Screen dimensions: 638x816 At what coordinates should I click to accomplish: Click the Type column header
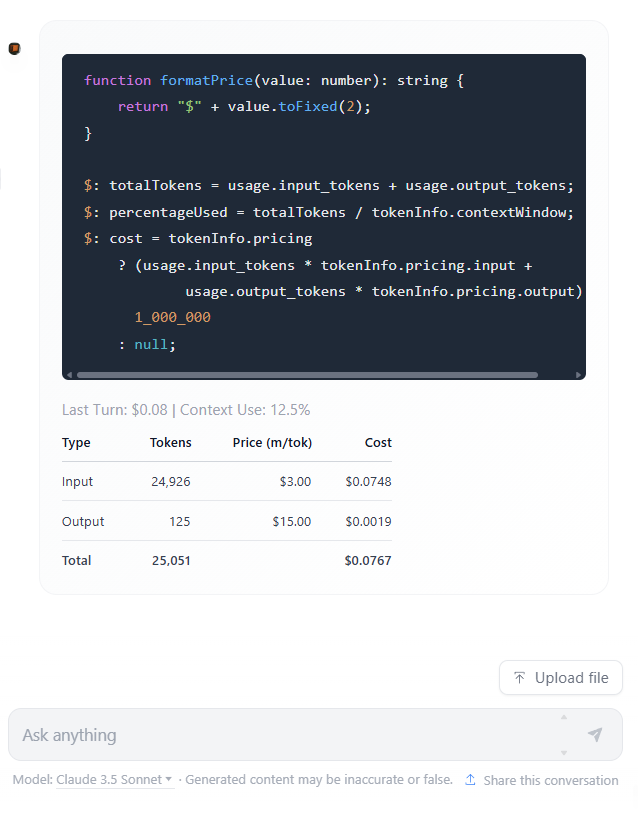tap(76, 442)
